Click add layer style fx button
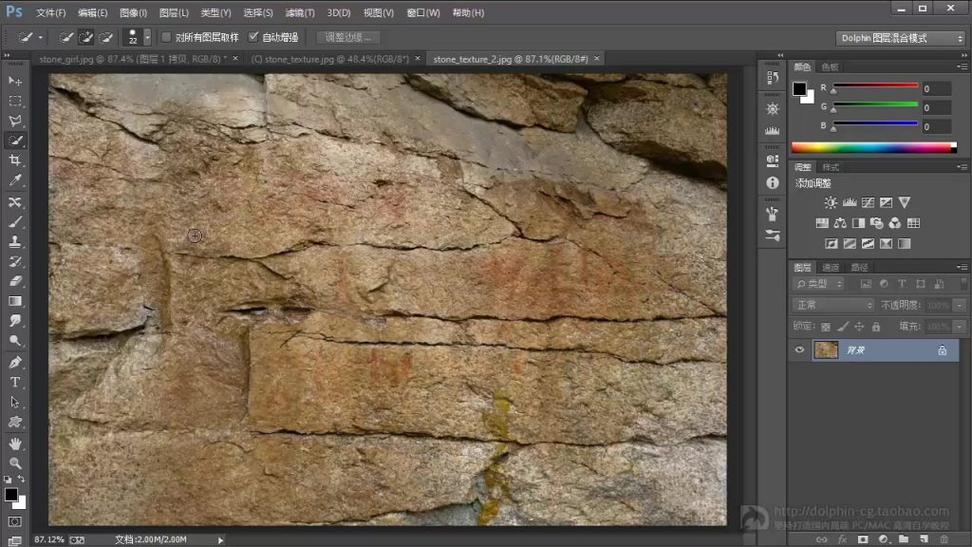 pyautogui.click(x=842, y=540)
